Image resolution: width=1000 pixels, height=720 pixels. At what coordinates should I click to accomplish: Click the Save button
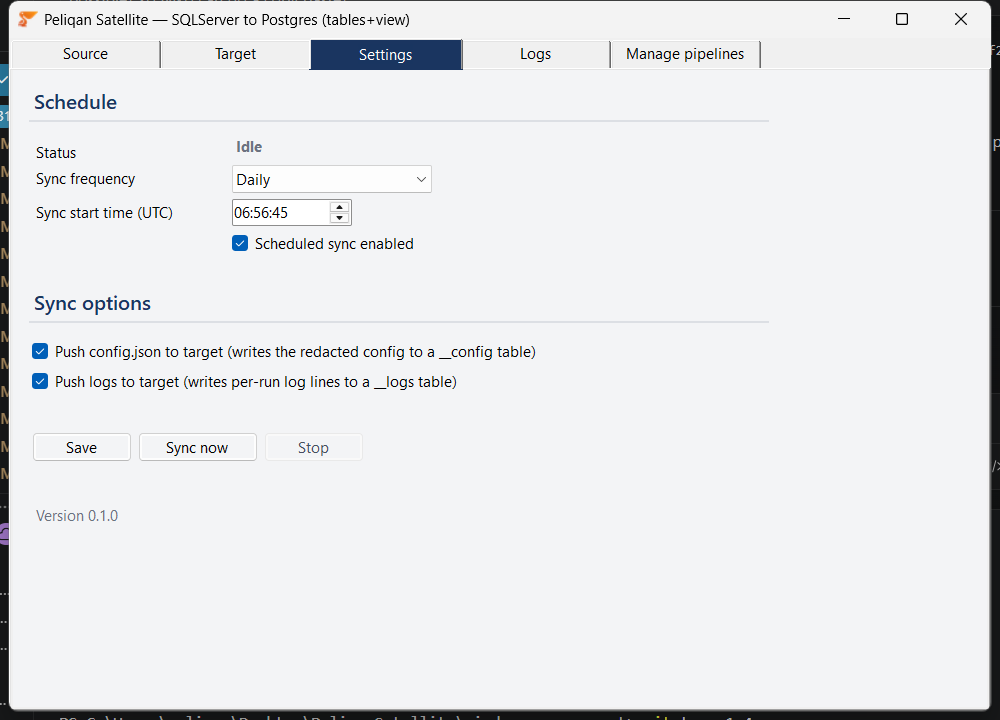(x=82, y=447)
